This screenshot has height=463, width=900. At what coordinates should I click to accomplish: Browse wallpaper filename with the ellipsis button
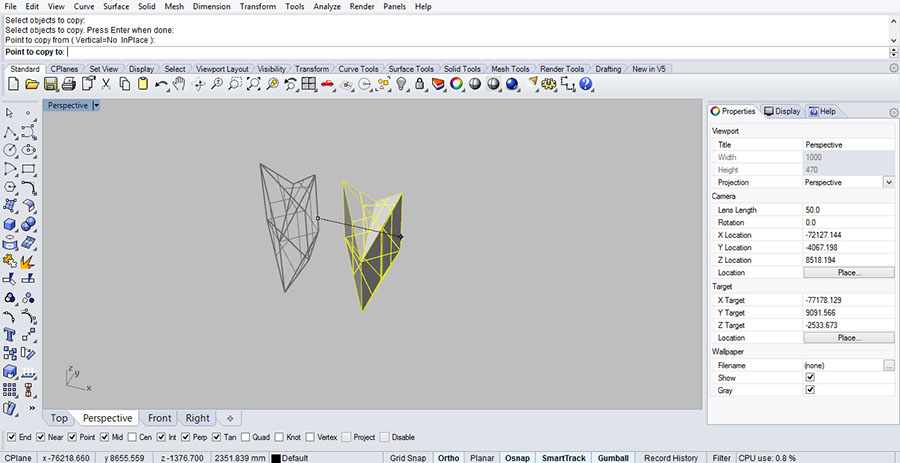click(889, 365)
